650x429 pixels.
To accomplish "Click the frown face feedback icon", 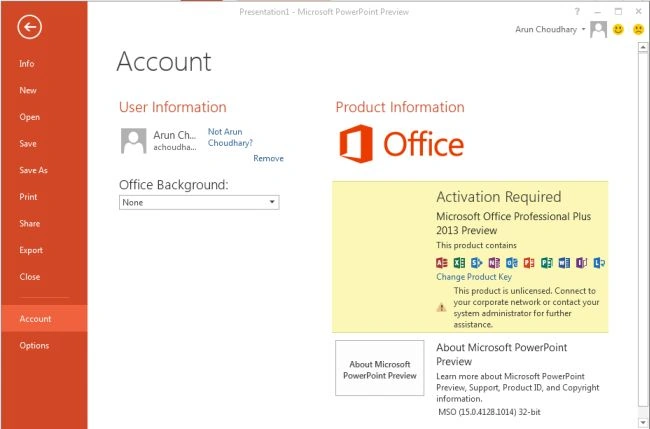I will point(638,29).
